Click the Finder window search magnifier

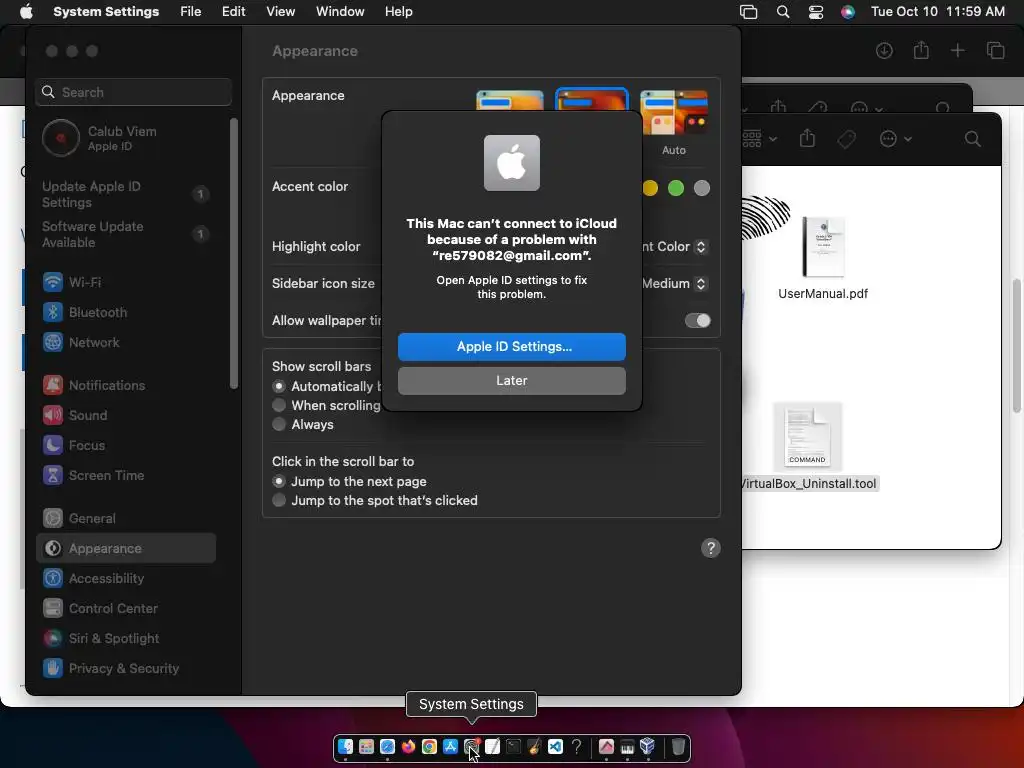(x=972, y=138)
